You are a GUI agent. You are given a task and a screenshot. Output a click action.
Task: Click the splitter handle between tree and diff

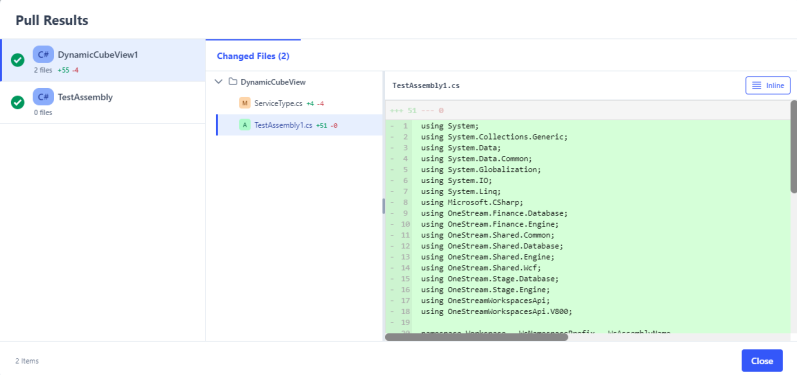(x=384, y=206)
